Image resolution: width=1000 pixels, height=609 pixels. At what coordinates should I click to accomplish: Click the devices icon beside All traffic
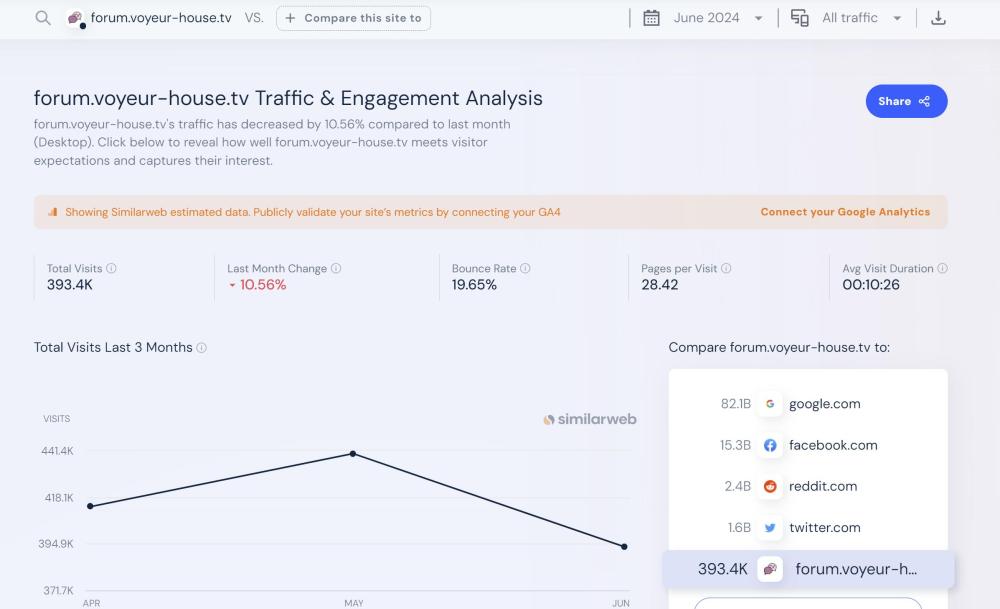[x=800, y=18]
